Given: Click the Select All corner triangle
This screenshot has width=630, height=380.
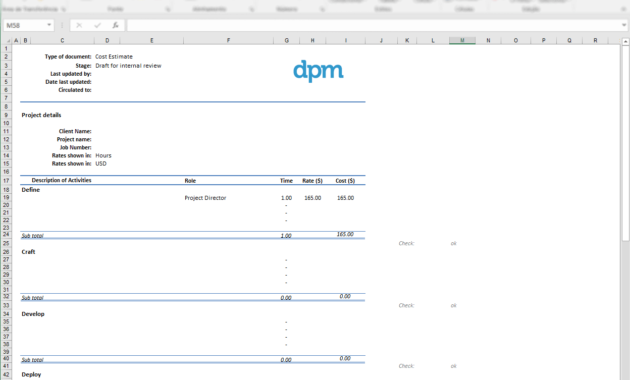Looking at the screenshot, I should point(8,41).
